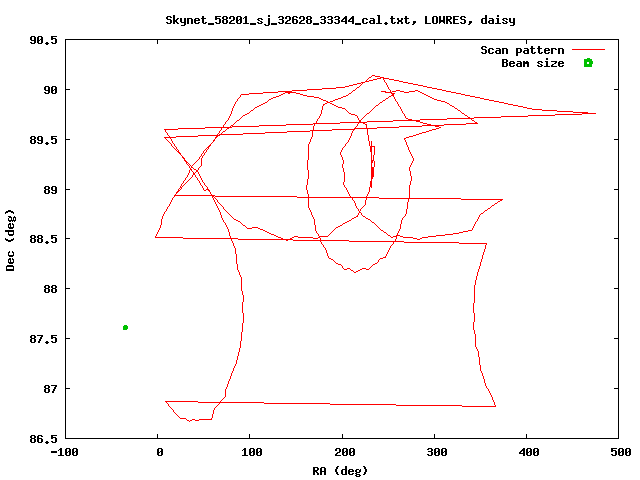Click the y-axis value 89

coord(50,190)
